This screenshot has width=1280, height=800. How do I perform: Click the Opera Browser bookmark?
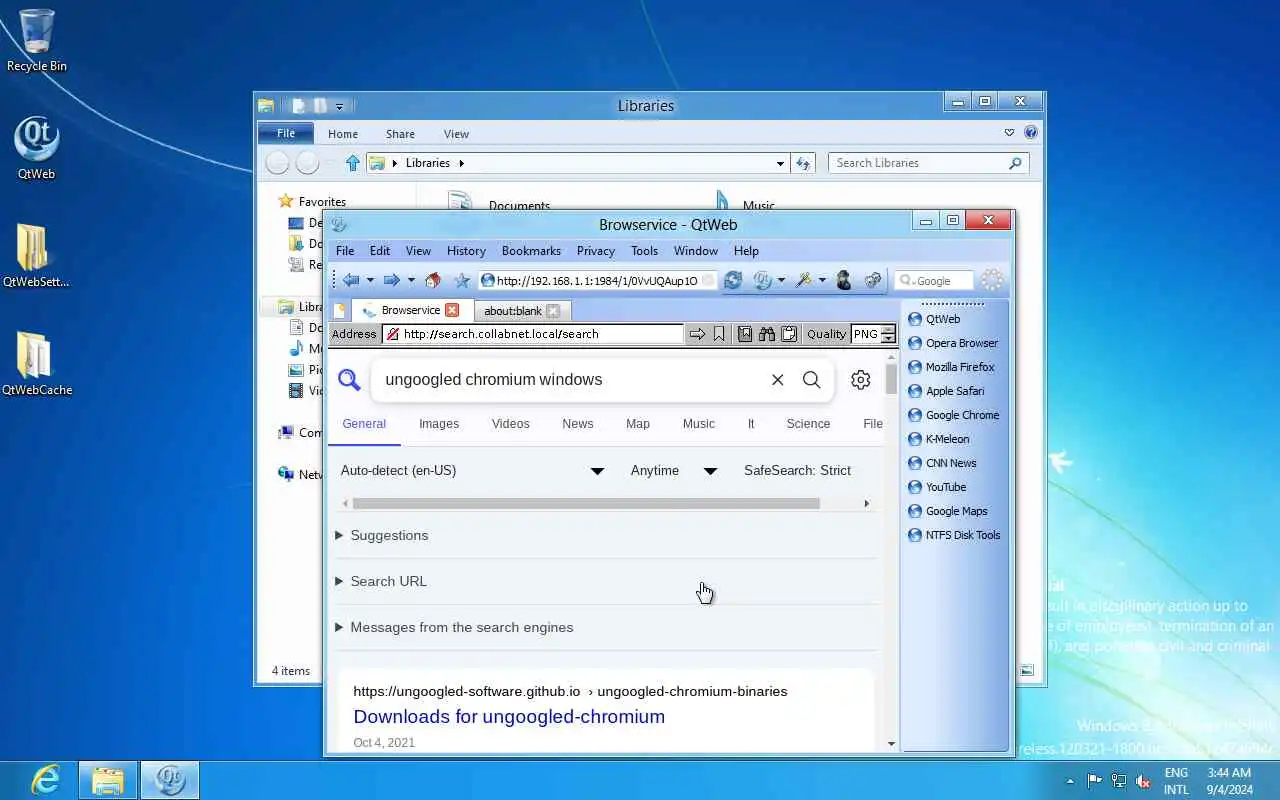(x=953, y=343)
